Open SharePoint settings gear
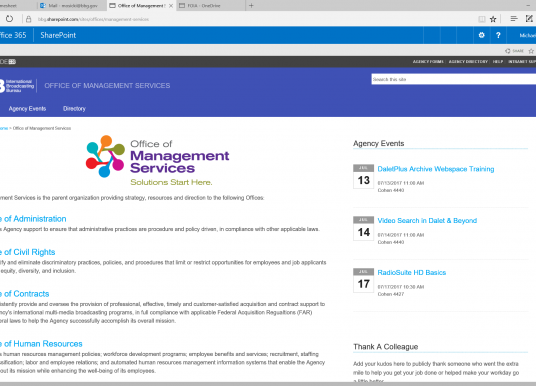 [x=482, y=35]
